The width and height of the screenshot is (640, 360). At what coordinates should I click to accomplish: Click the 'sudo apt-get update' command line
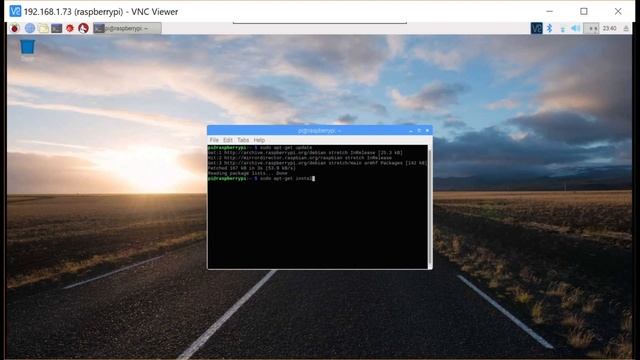[x=260, y=147]
